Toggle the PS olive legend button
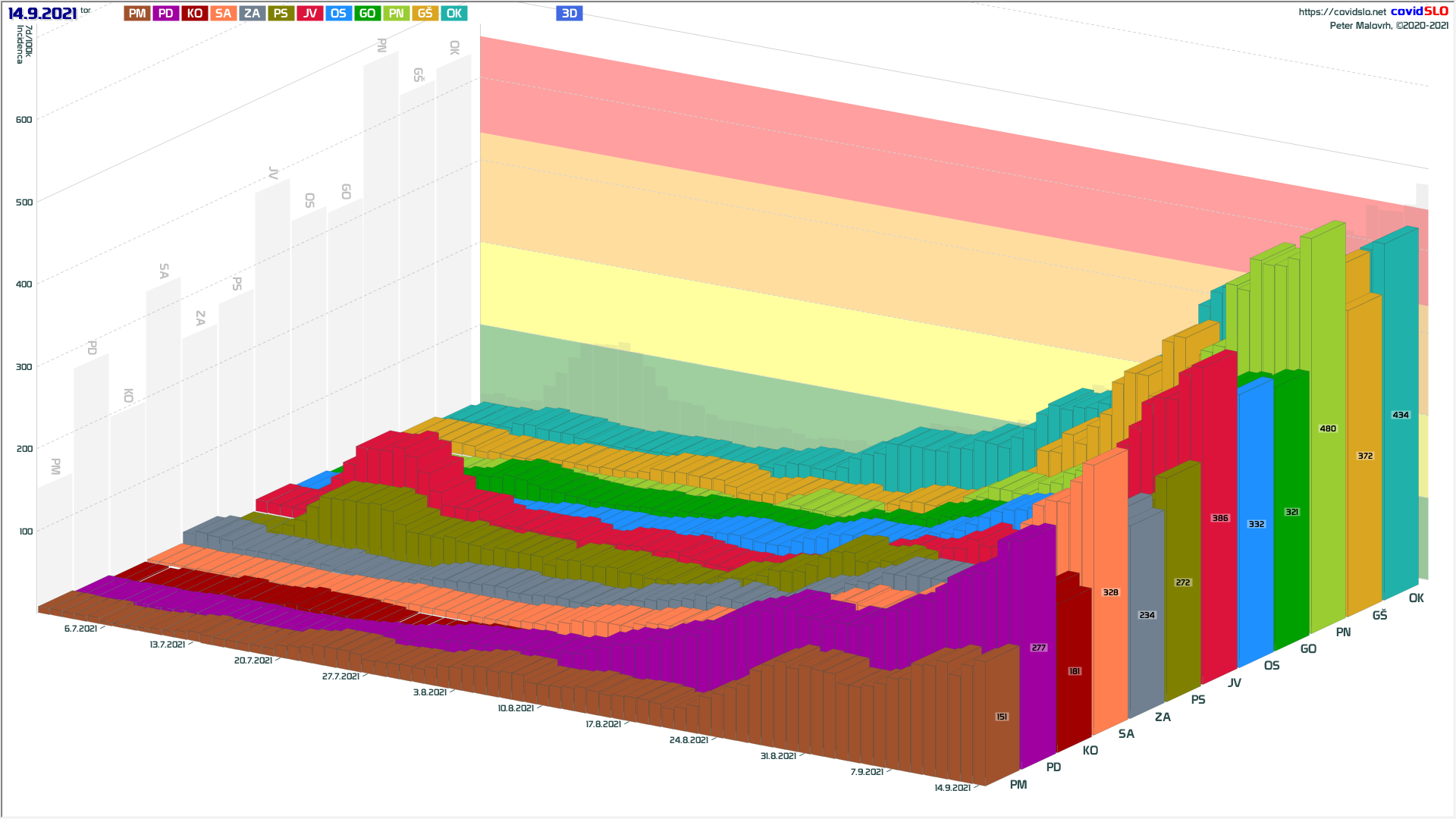The width and height of the screenshot is (1456, 819). 281,14
